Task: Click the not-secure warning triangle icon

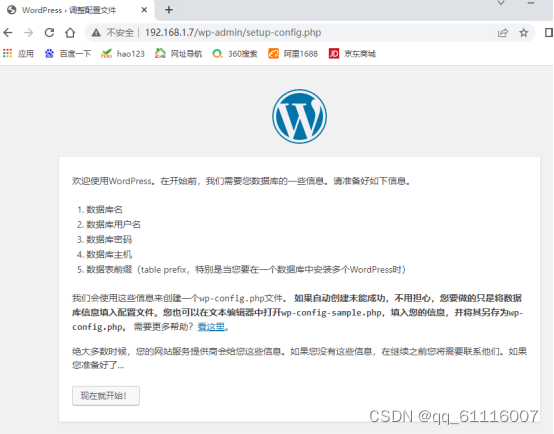Action: (x=96, y=33)
